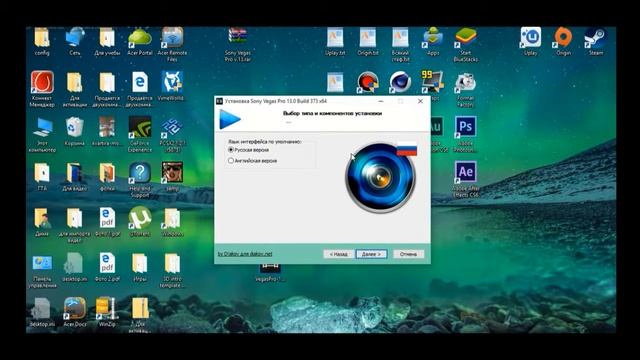640x360 pixels.
Task: Click the Далее (Next) button
Action: pyautogui.click(x=371, y=254)
